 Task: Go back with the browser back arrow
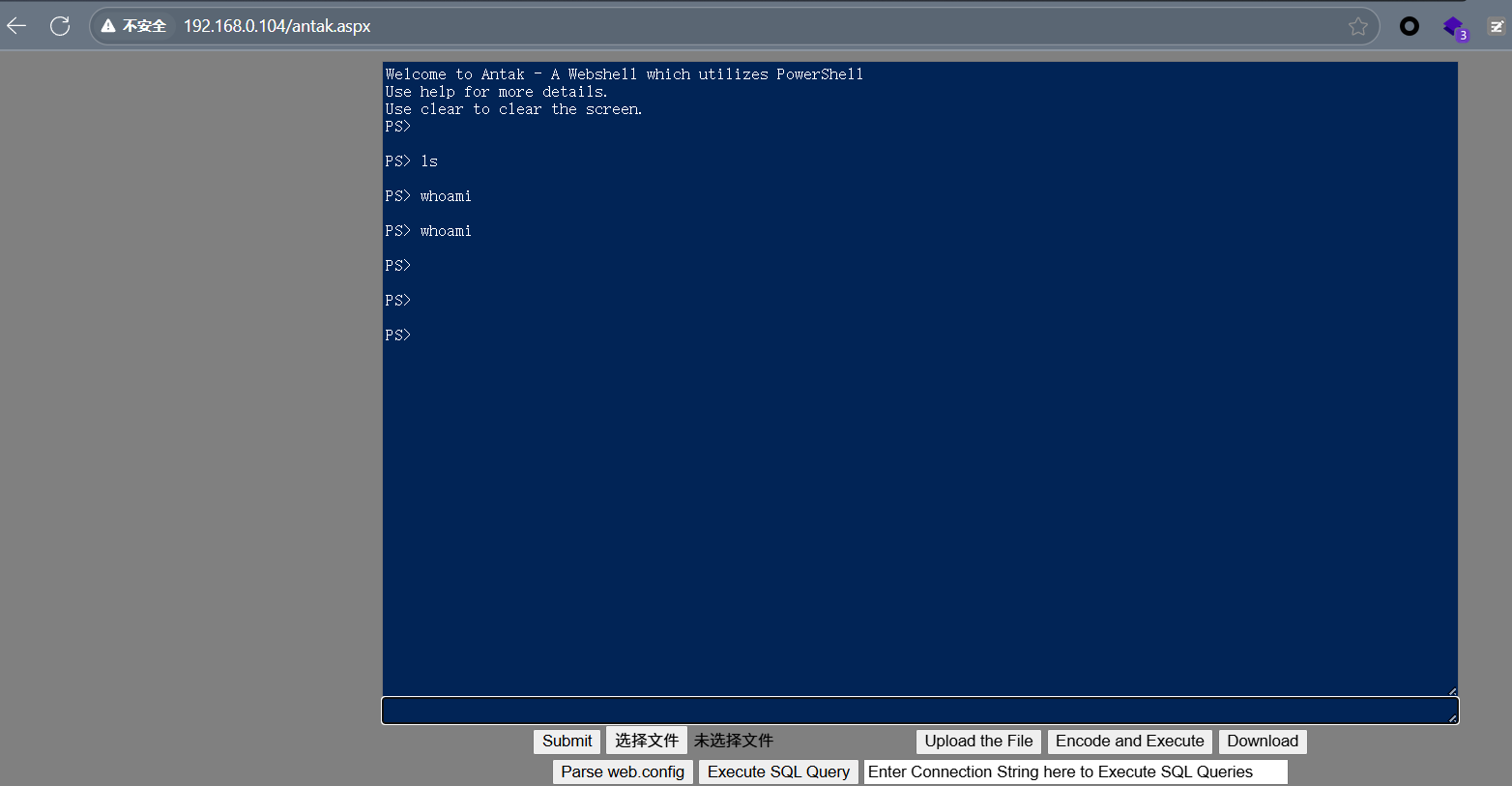coord(16,26)
